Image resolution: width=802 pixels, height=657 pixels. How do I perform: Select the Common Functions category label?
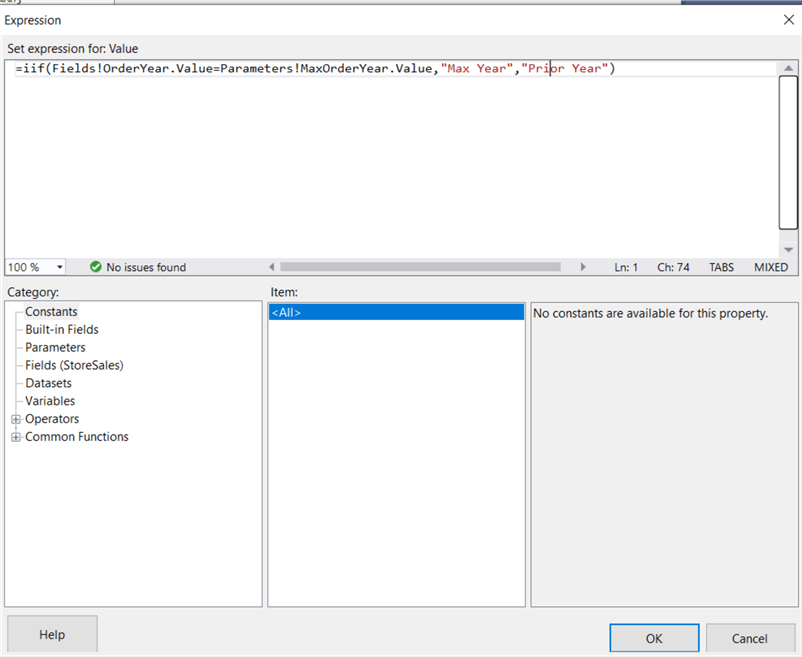(77, 437)
